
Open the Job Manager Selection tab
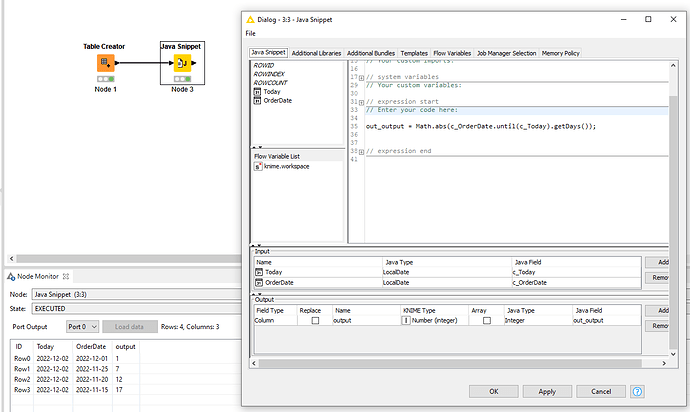506,53
